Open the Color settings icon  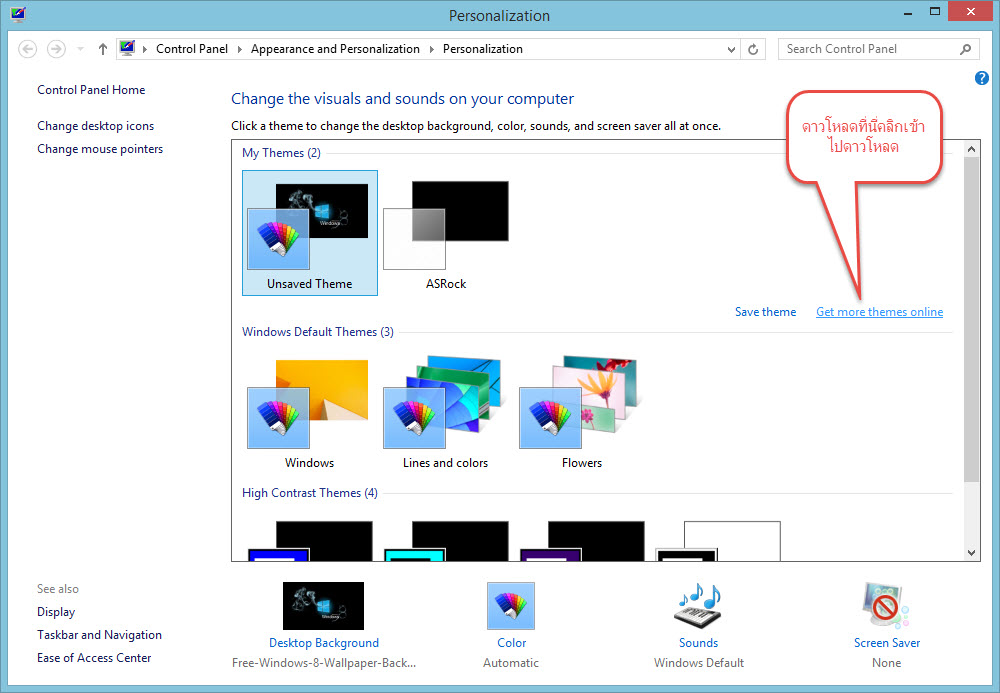pyautogui.click(x=511, y=606)
